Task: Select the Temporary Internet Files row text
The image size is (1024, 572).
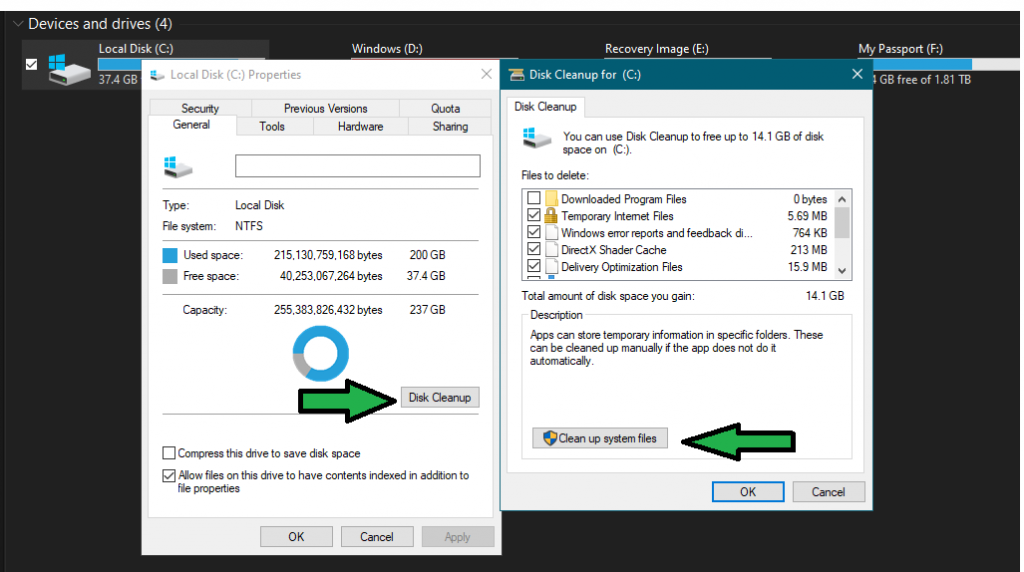Action: click(x=617, y=216)
